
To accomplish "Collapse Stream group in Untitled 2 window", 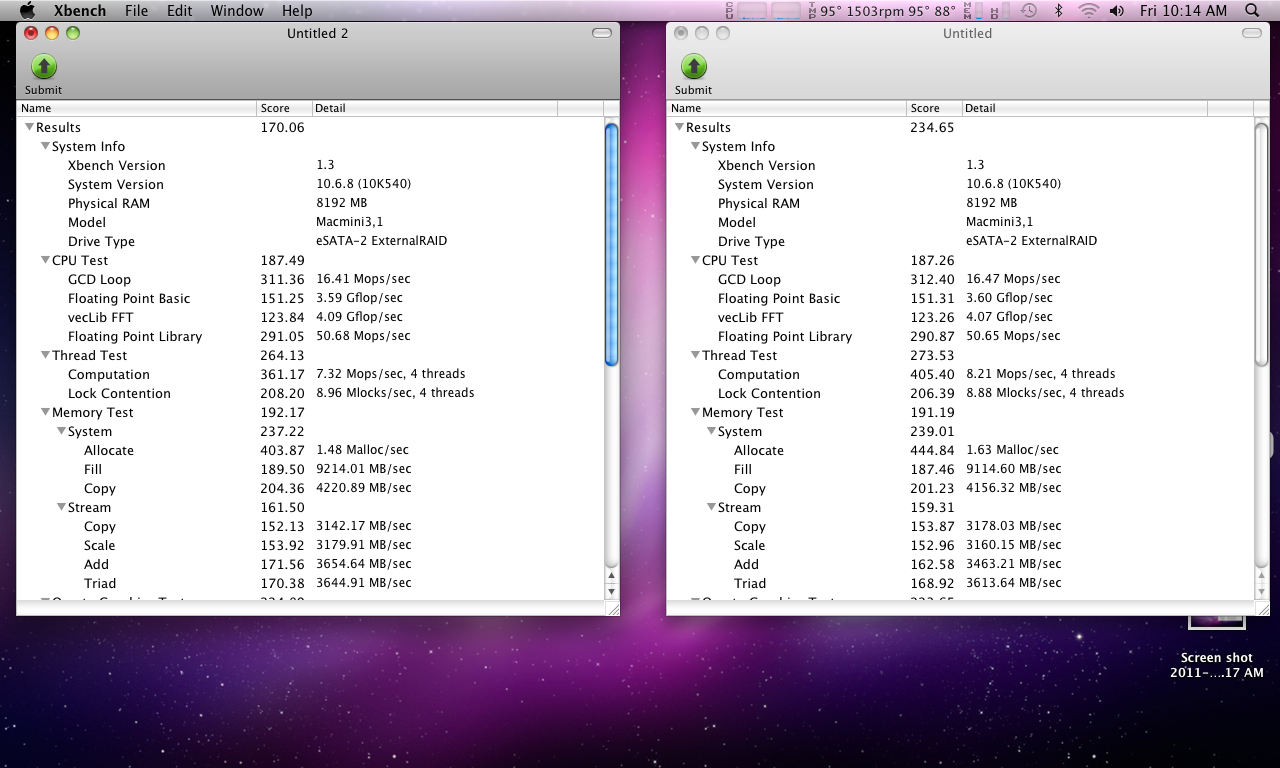I will click(x=61, y=507).
